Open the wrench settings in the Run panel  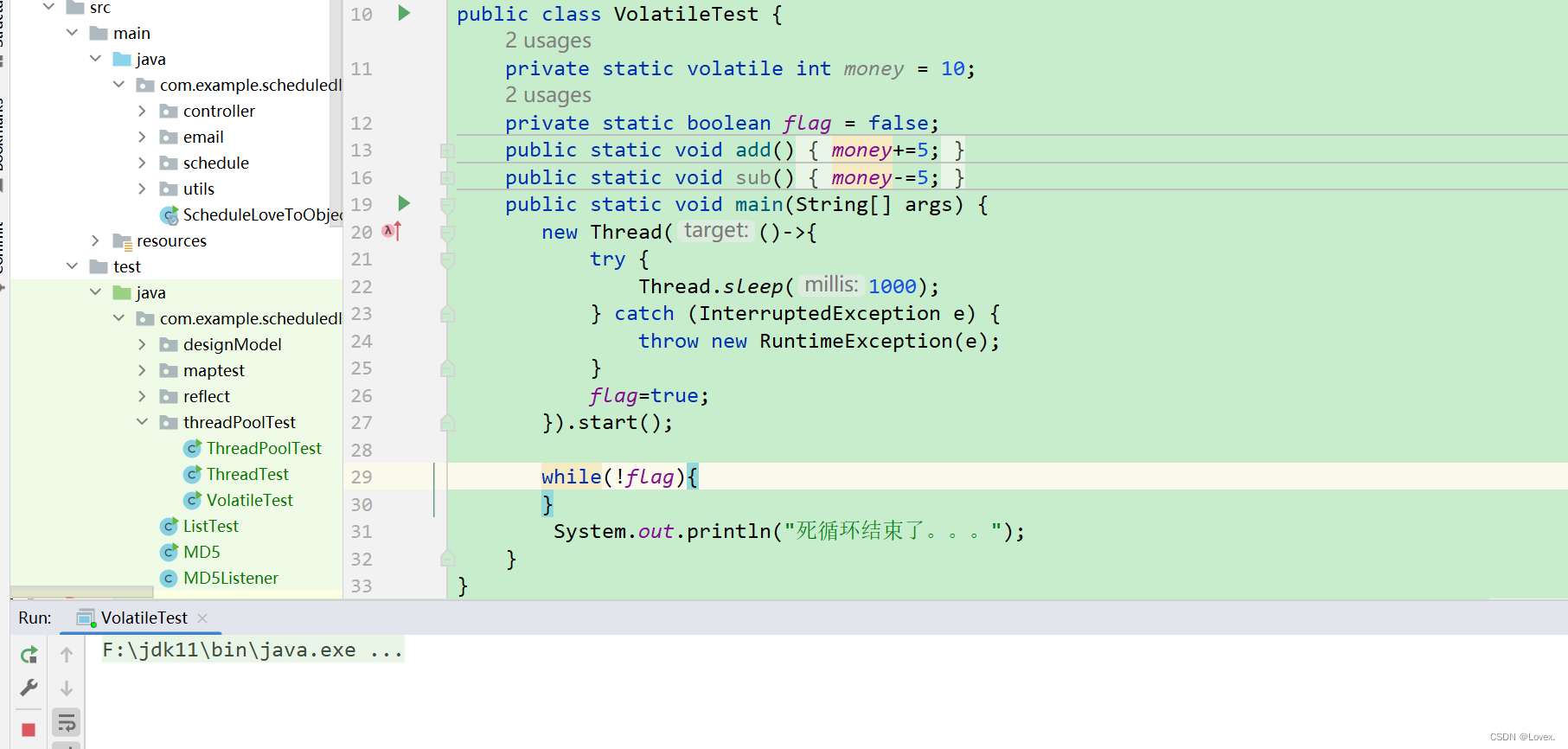point(29,688)
